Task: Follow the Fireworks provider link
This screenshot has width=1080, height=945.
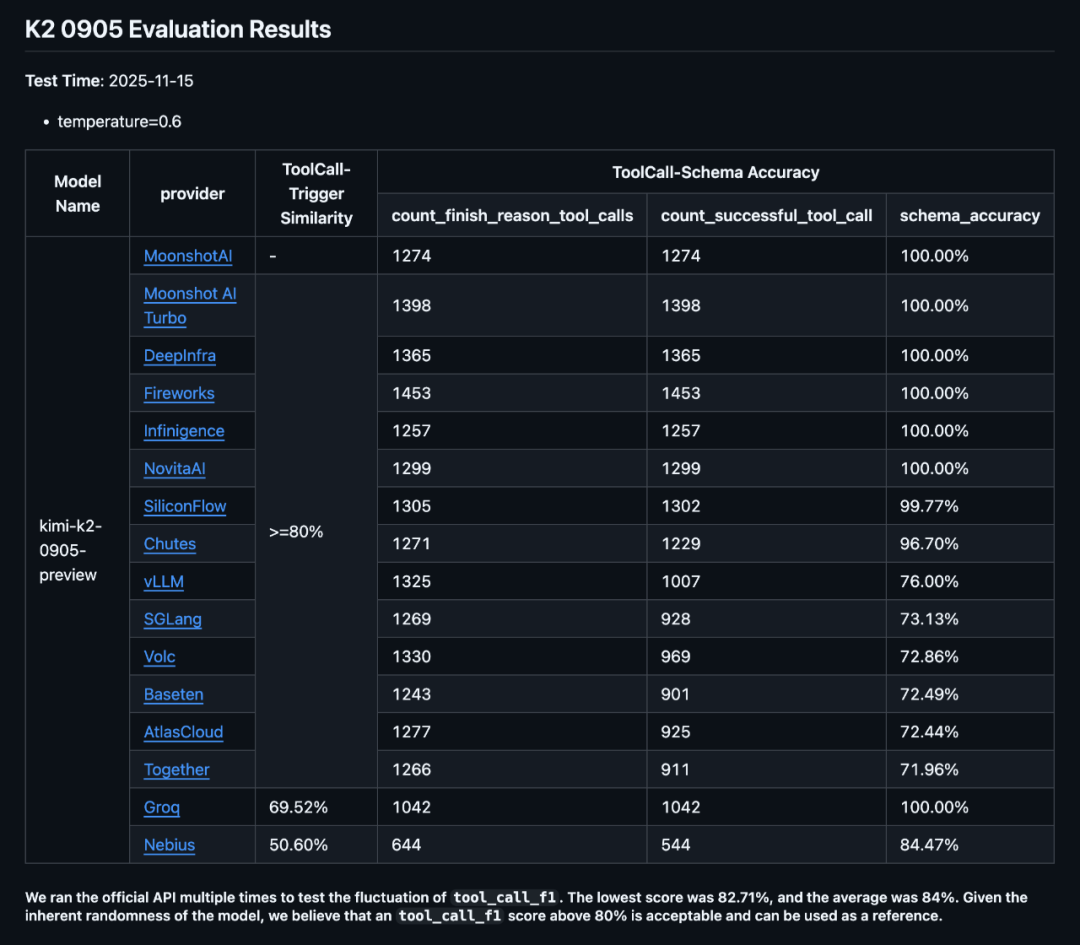Action: click(179, 394)
